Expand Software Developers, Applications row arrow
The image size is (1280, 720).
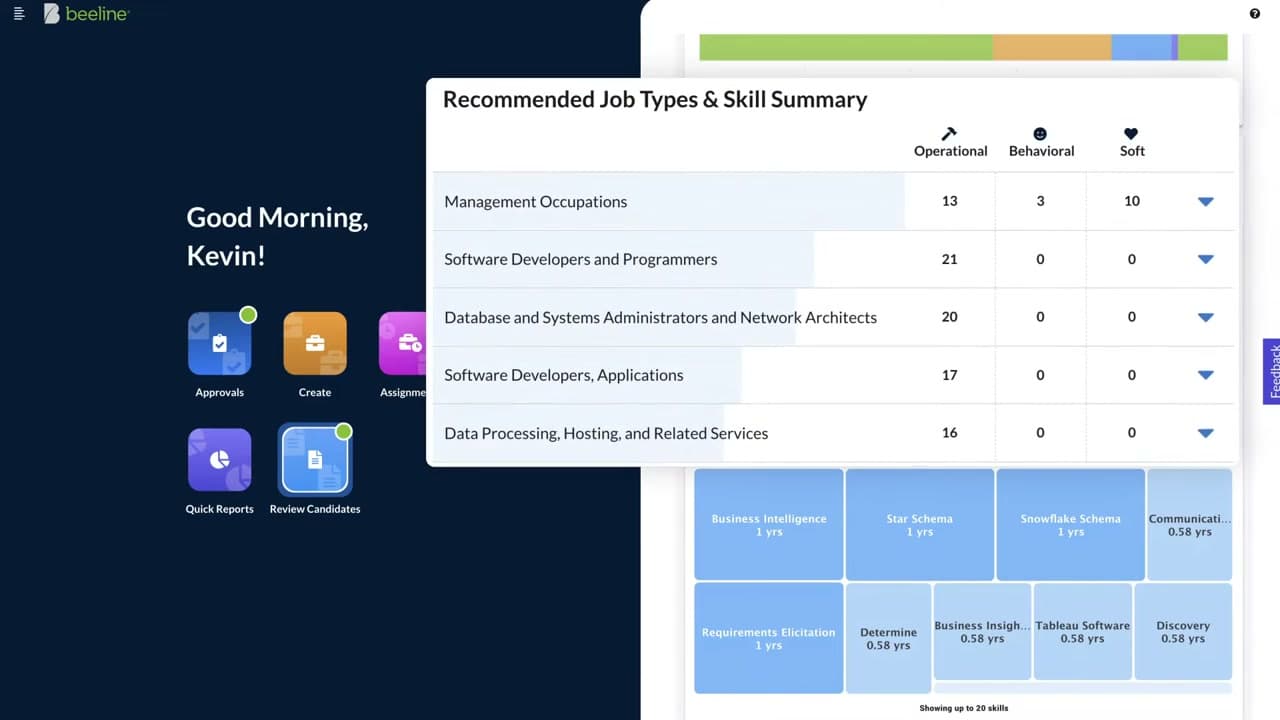click(1205, 375)
